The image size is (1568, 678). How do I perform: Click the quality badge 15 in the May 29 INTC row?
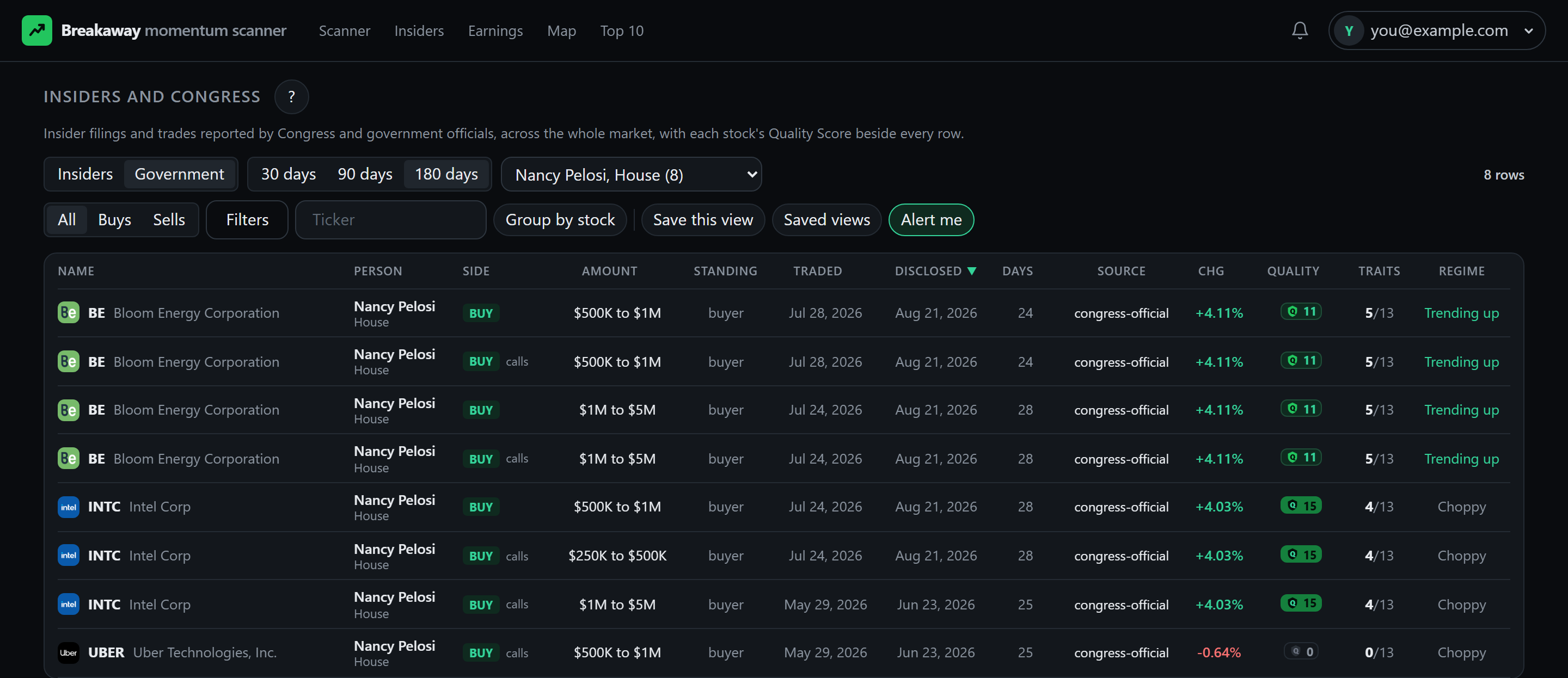coord(1301,603)
